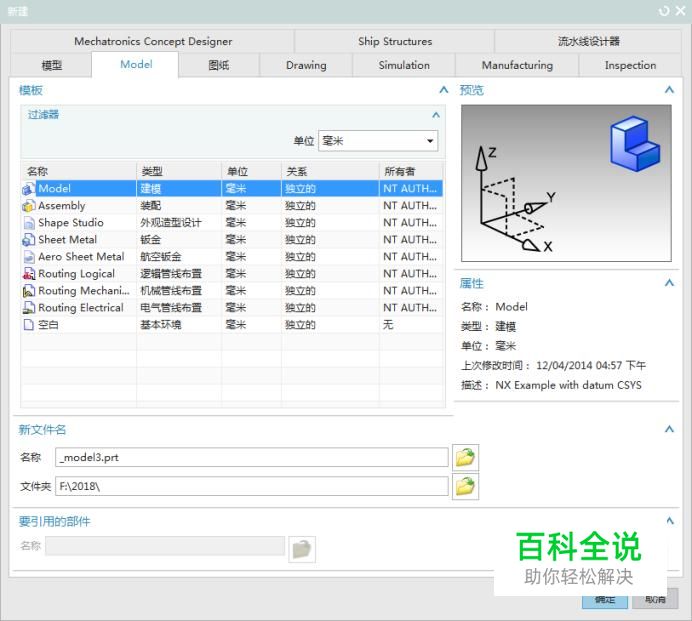Collapse the 过滤器 filter section
Image resolution: width=692 pixels, height=621 pixels.
point(436,115)
